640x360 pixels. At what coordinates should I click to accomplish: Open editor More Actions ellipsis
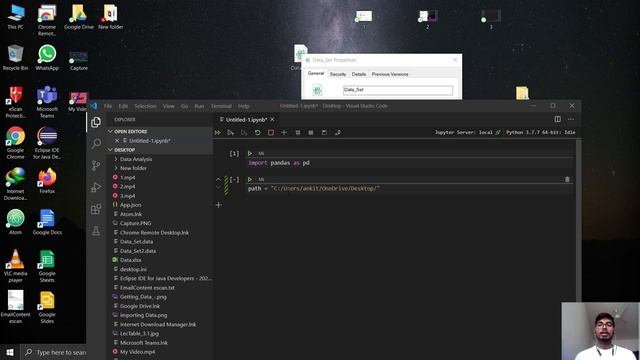(x=571, y=119)
